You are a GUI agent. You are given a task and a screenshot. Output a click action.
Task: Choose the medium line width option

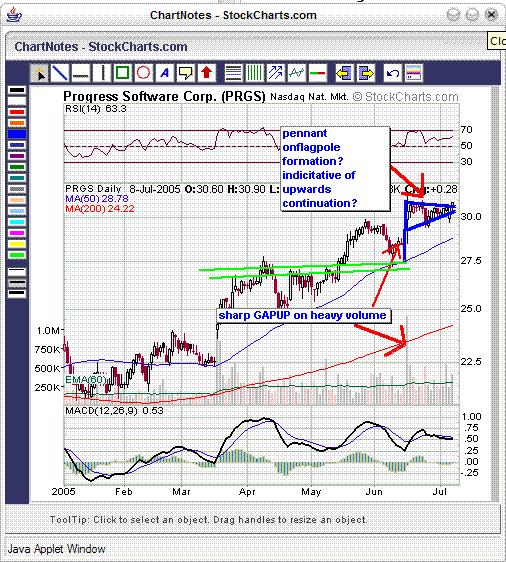17,283
